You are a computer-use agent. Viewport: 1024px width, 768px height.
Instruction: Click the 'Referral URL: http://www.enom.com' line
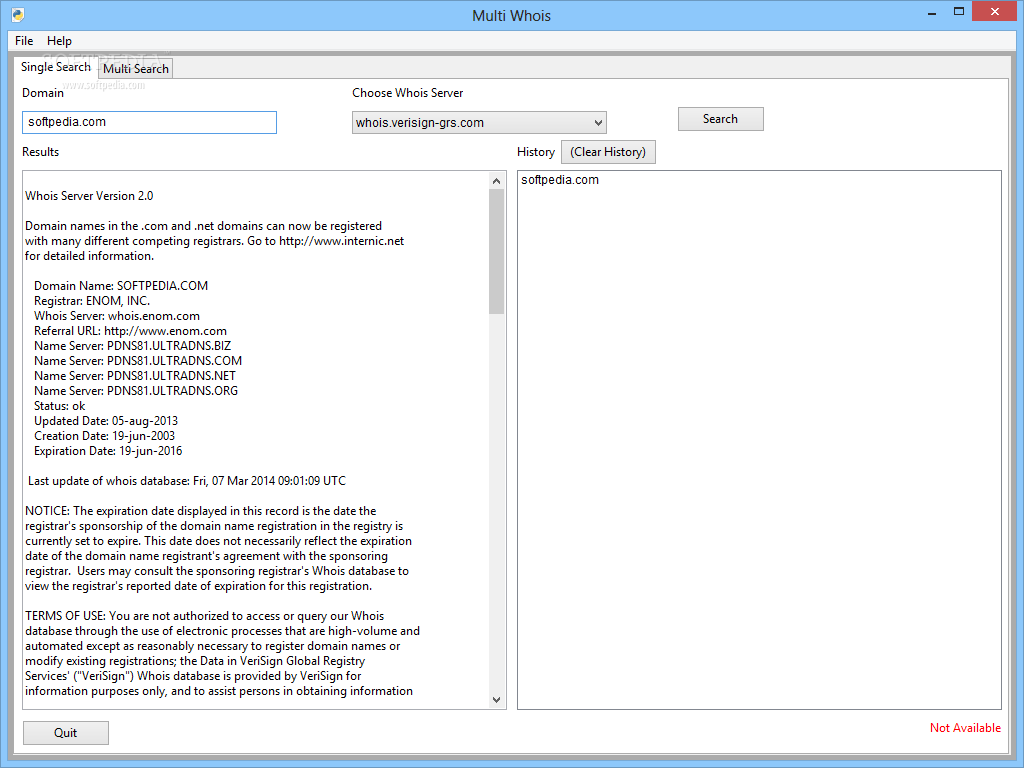pyautogui.click(x=131, y=330)
